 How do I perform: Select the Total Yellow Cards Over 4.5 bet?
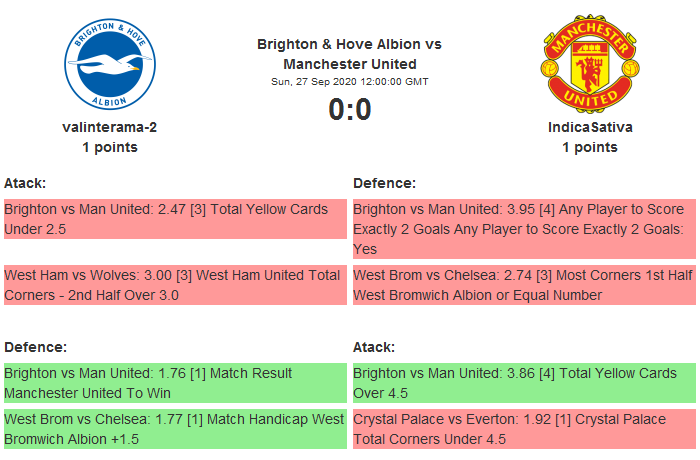[x=524, y=383]
